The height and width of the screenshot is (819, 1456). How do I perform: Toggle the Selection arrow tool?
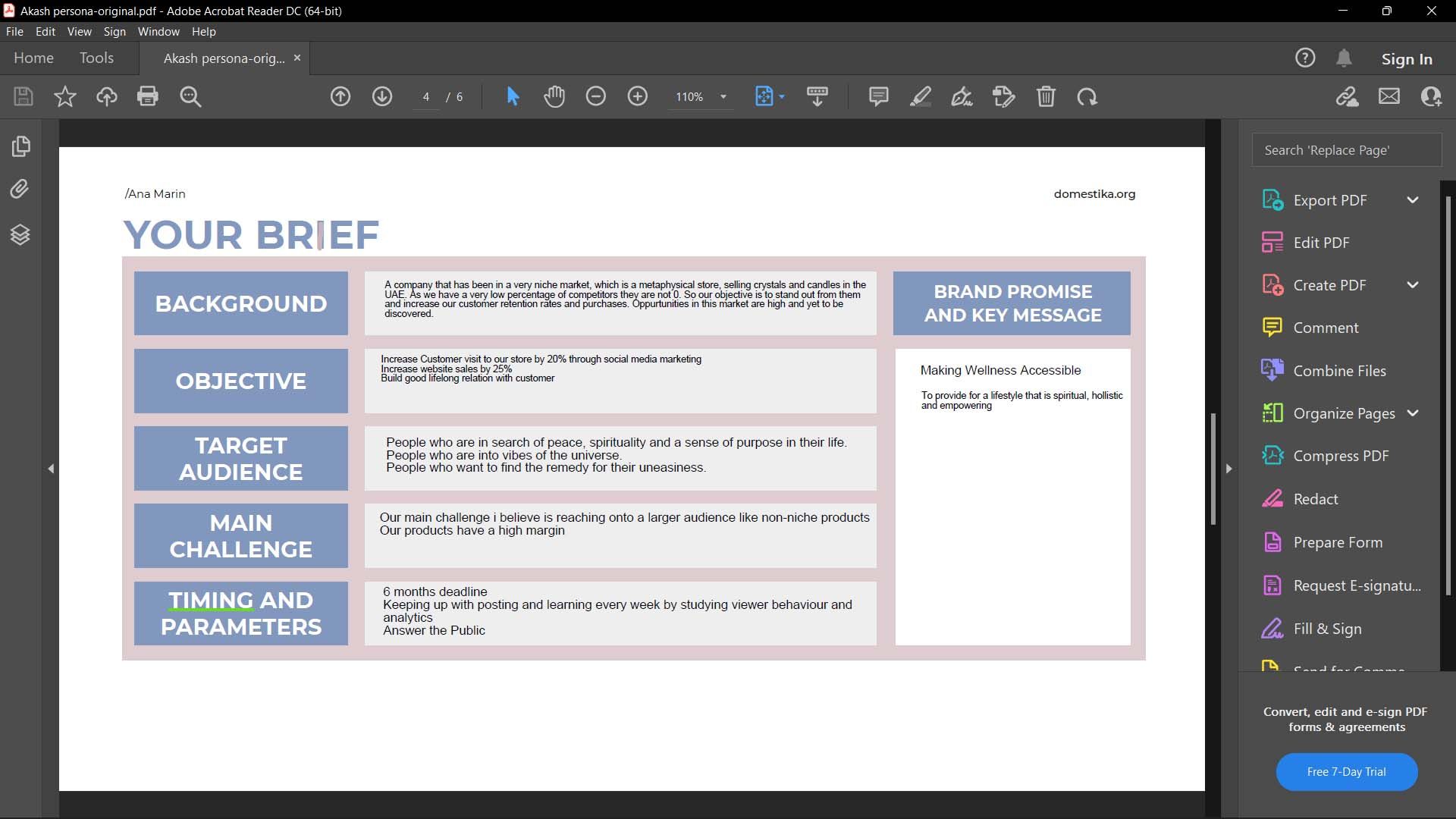pos(513,96)
